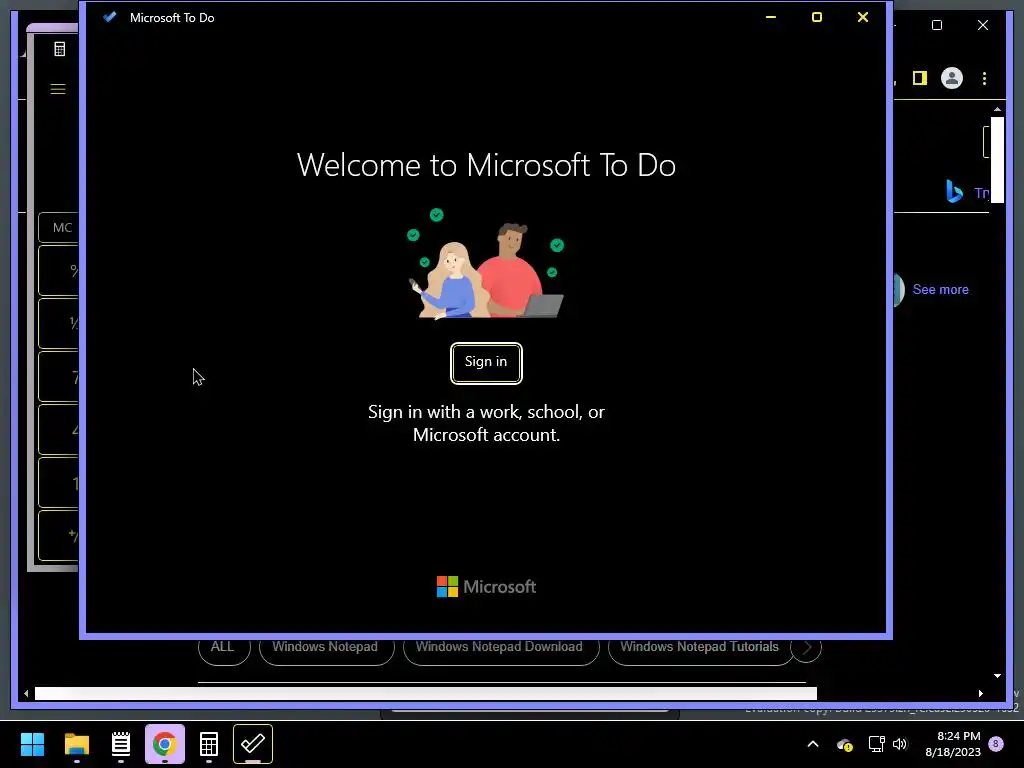Switch to Calculator in the taskbar

(x=209, y=744)
